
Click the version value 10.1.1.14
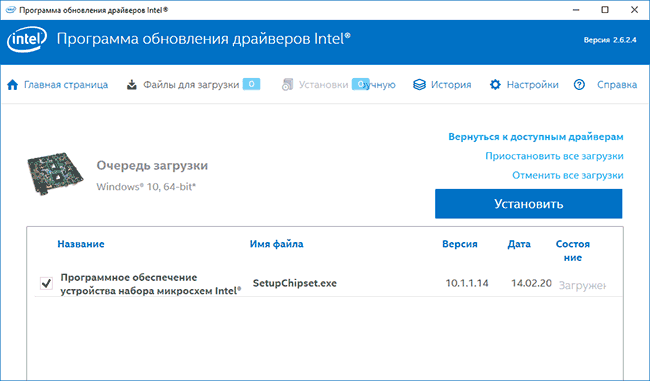point(467,284)
